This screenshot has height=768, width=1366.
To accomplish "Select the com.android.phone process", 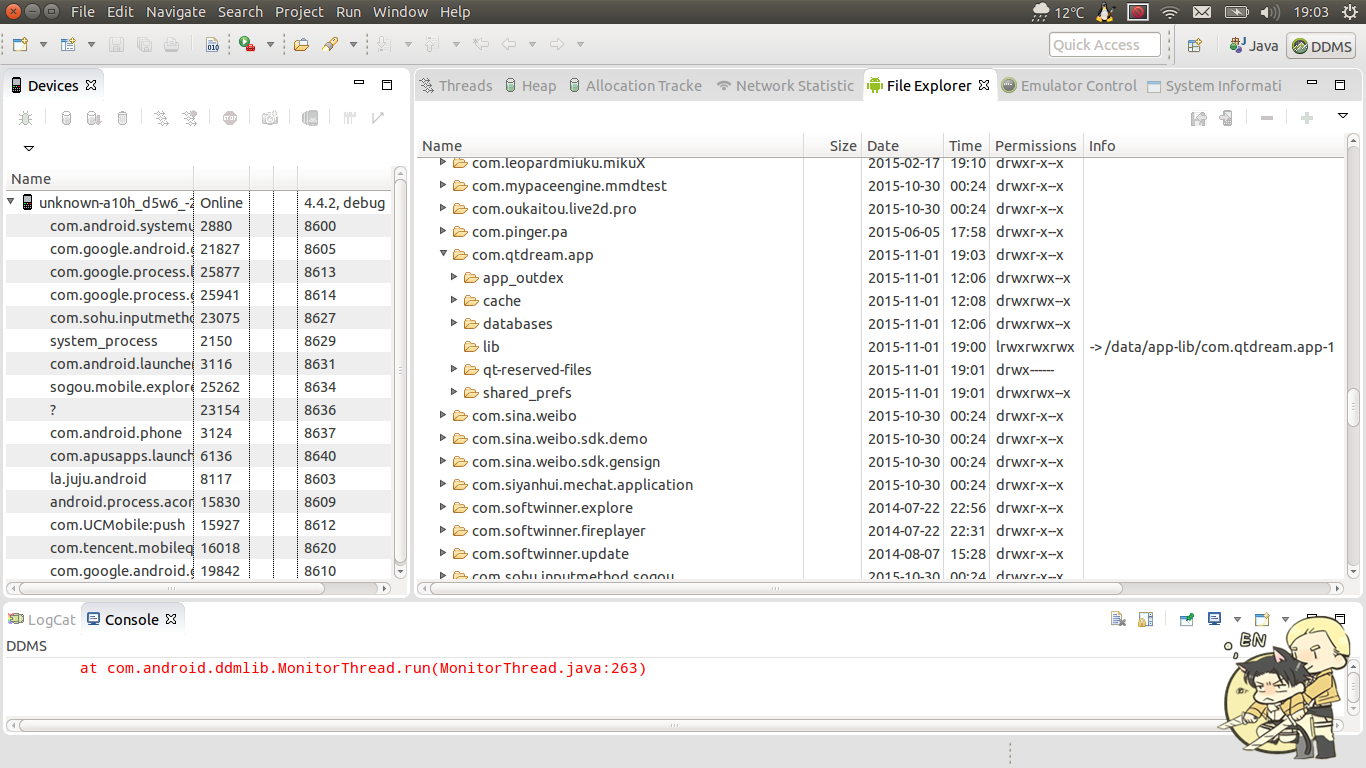I will pyautogui.click(x=116, y=433).
